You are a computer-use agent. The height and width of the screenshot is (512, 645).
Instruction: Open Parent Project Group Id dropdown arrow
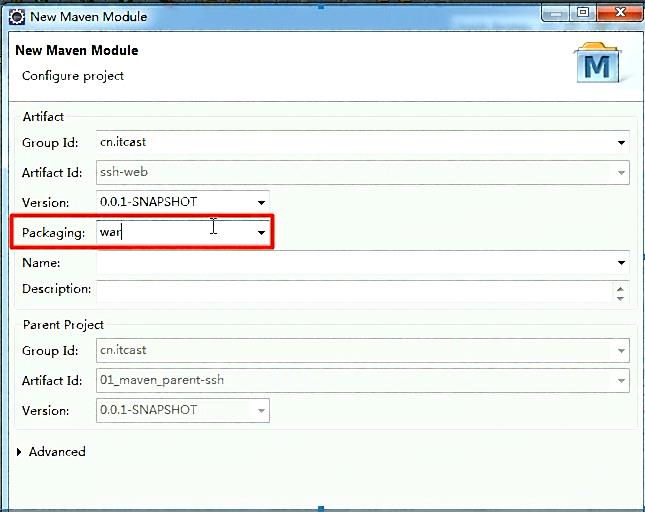pyautogui.click(x=621, y=351)
